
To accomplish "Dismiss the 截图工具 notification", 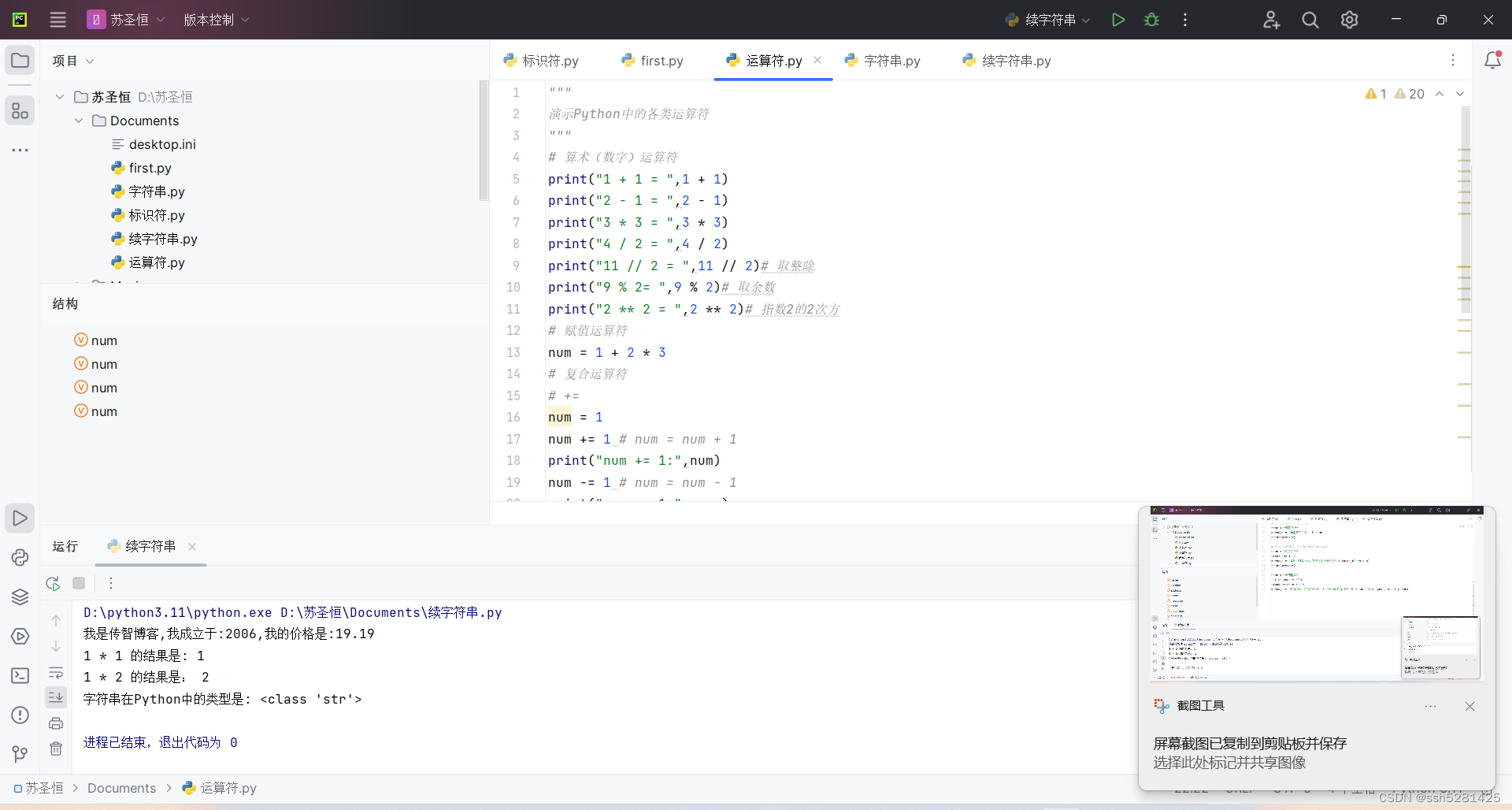I will [1469, 706].
